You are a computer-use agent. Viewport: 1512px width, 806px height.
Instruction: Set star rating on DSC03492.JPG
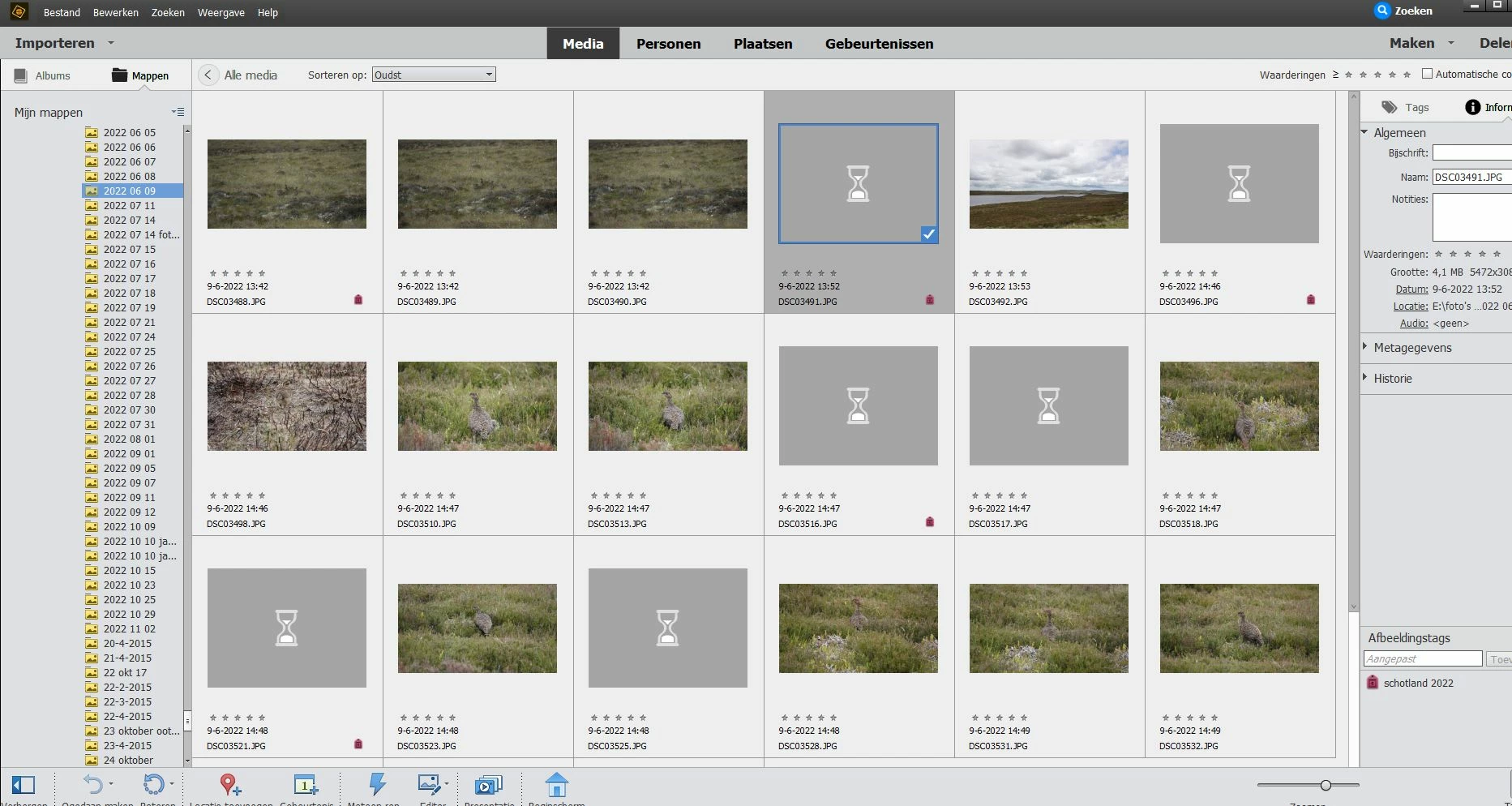pyautogui.click(x=999, y=273)
